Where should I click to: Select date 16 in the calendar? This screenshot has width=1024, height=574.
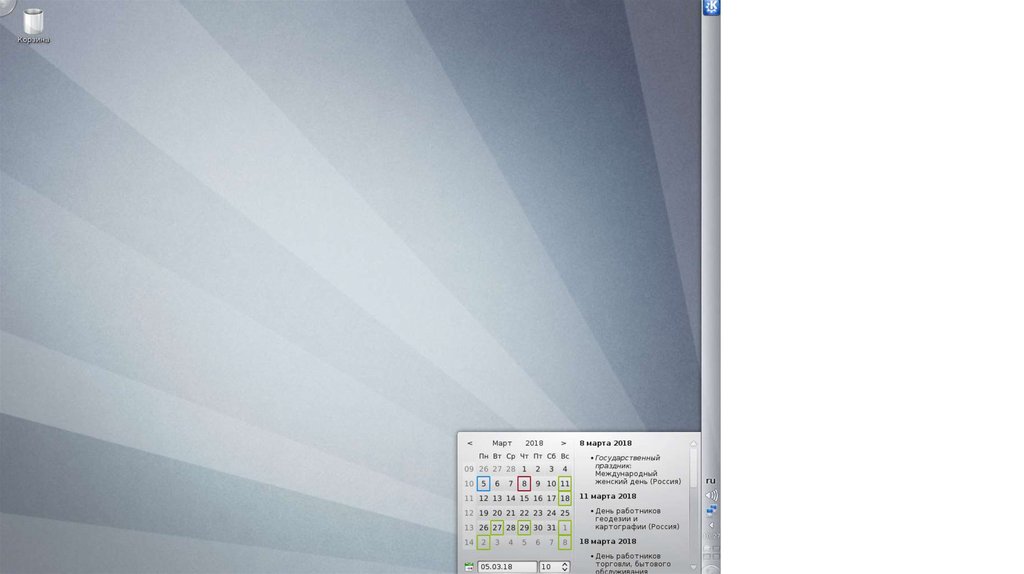point(537,498)
